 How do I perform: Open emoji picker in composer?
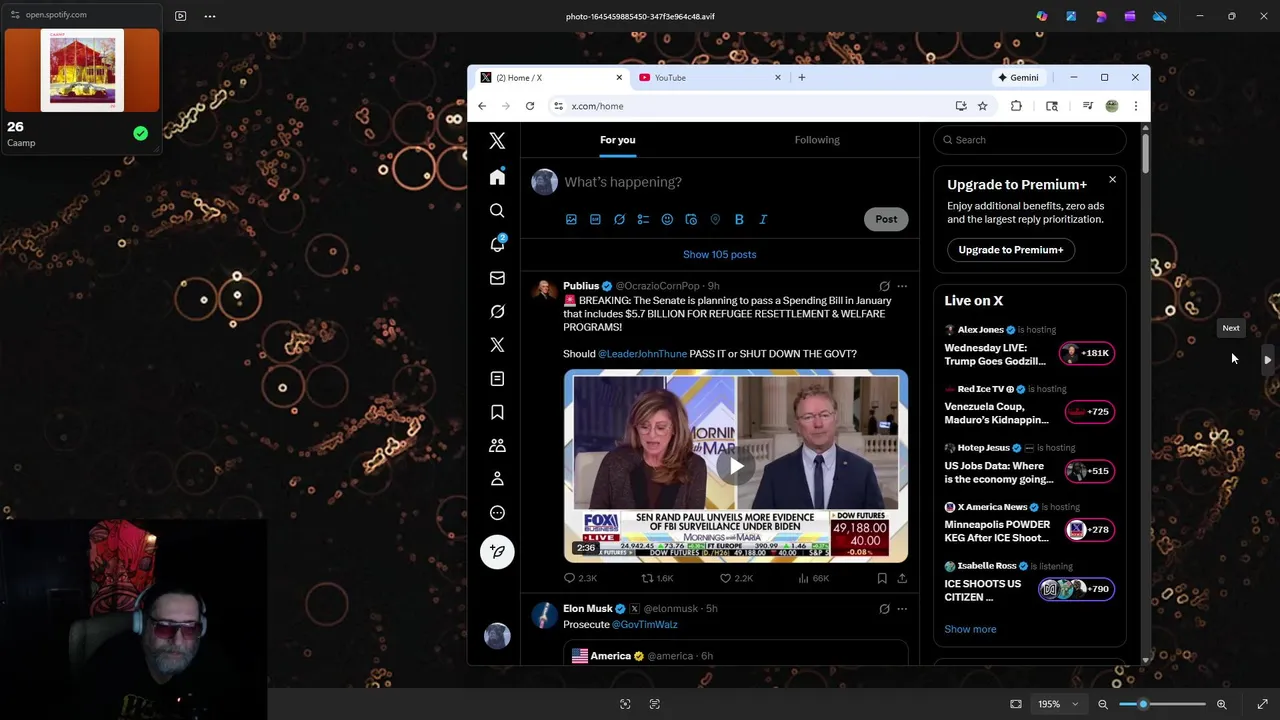(667, 219)
